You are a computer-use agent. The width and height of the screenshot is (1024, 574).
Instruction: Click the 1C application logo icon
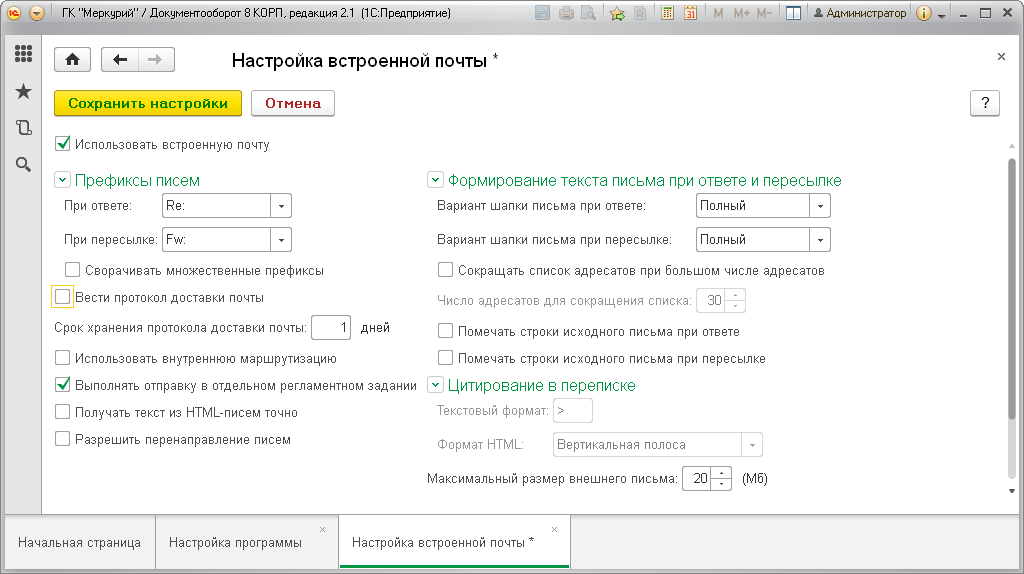[x=14, y=13]
